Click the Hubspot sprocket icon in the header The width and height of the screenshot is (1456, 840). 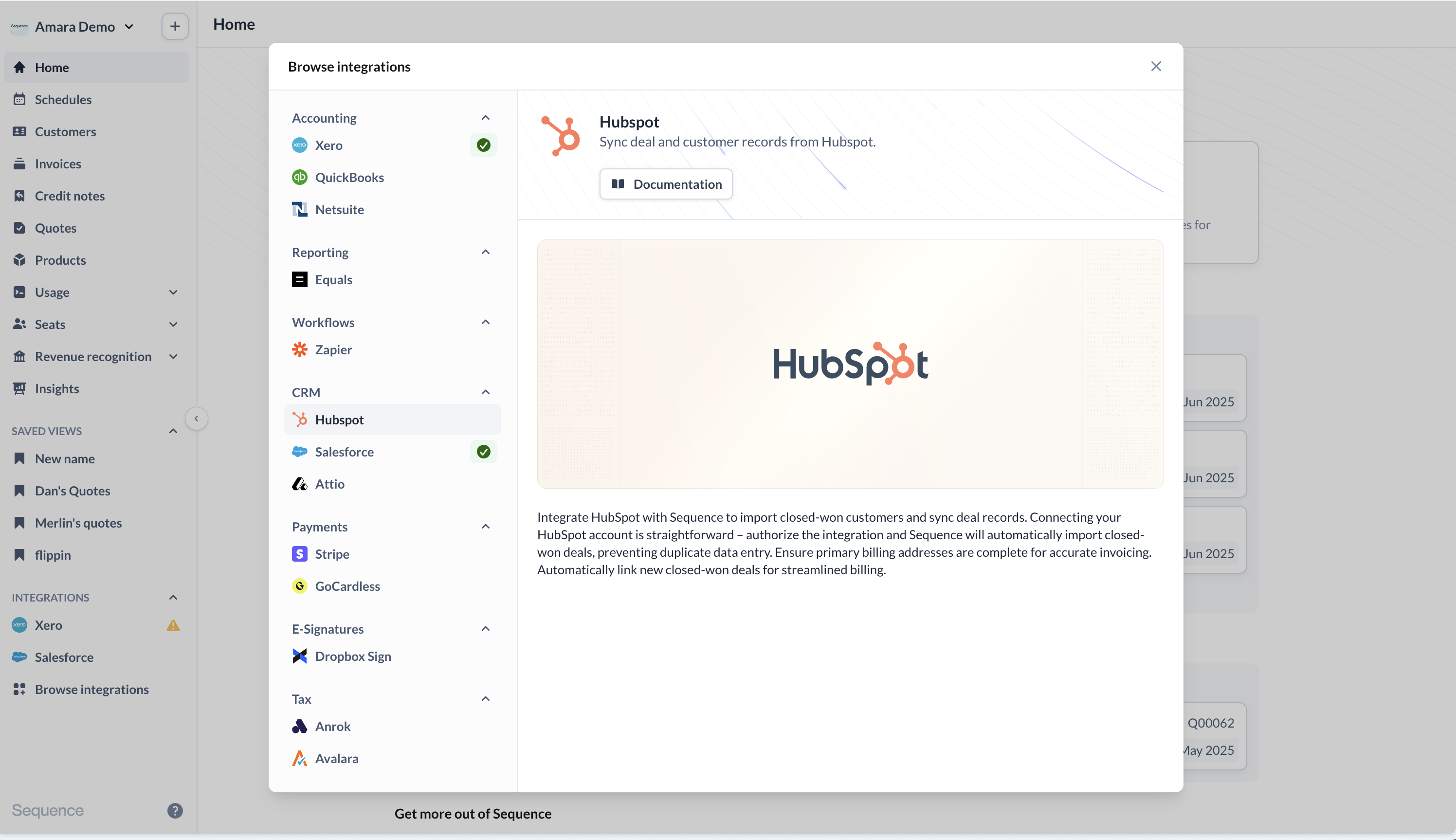561,136
